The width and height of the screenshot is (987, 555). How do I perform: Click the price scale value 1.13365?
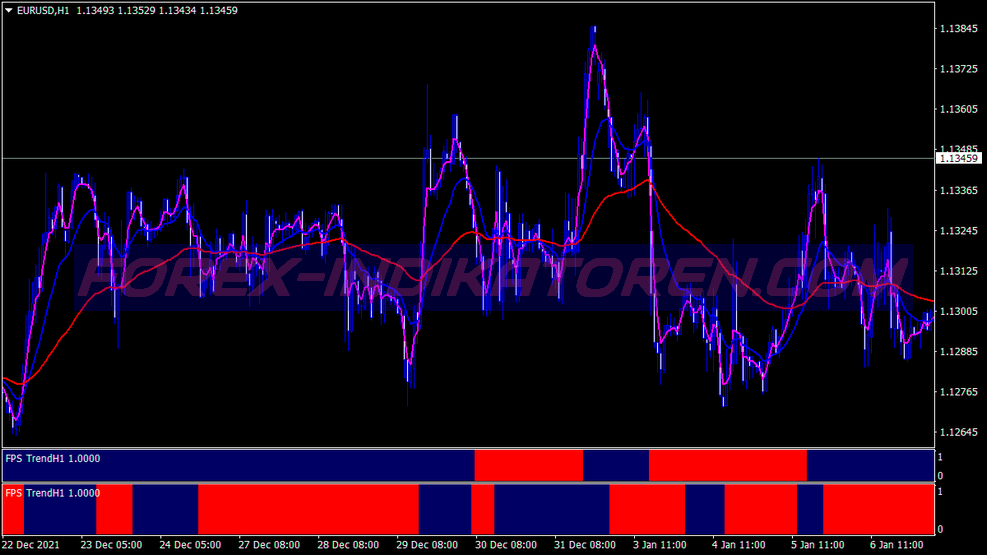coord(959,190)
